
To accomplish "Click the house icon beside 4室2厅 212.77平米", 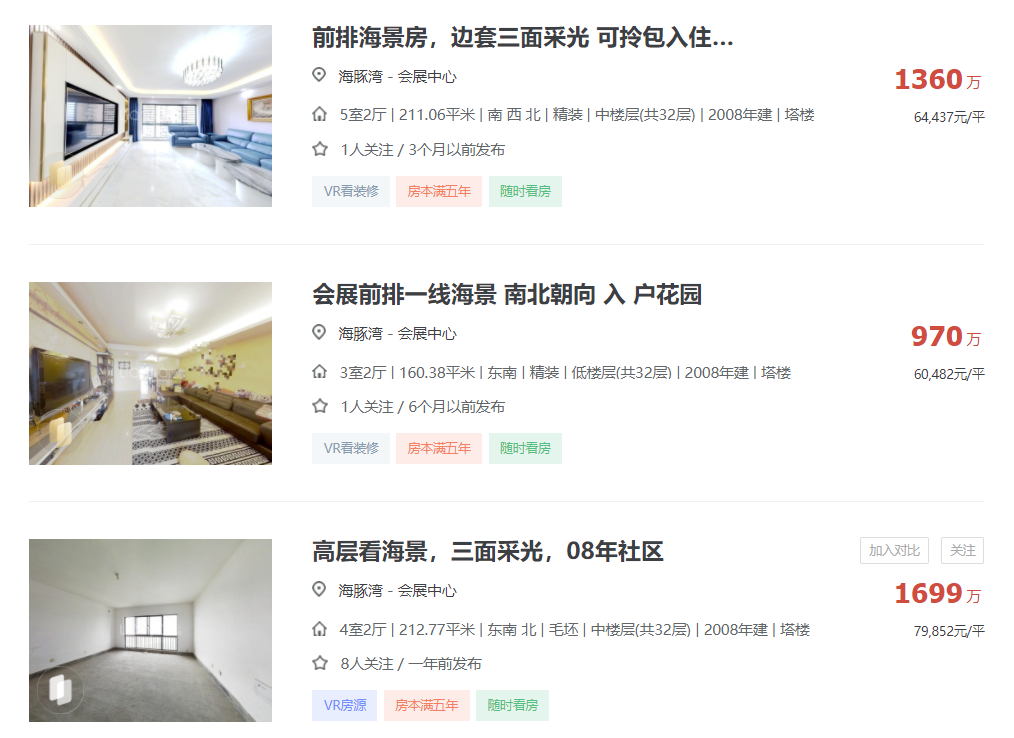I will [x=319, y=629].
